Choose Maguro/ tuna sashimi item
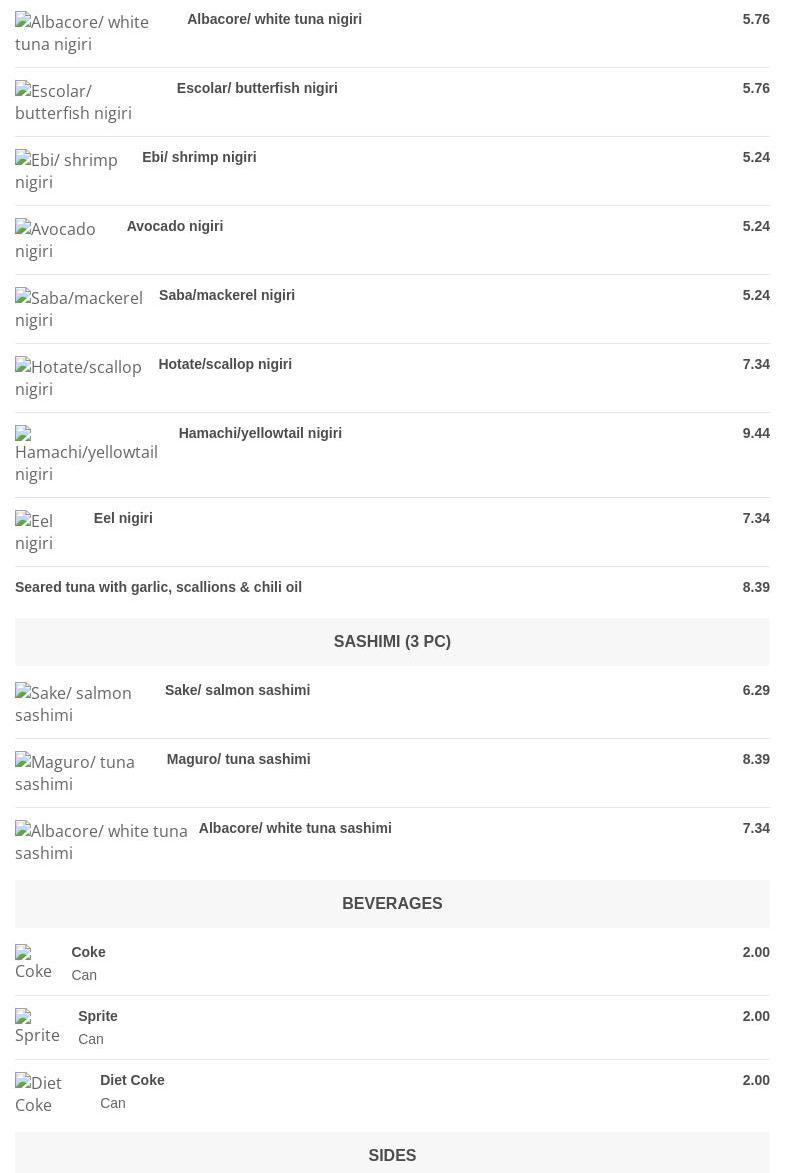The width and height of the screenshot is (785, 1173). (x=238, y=759)
